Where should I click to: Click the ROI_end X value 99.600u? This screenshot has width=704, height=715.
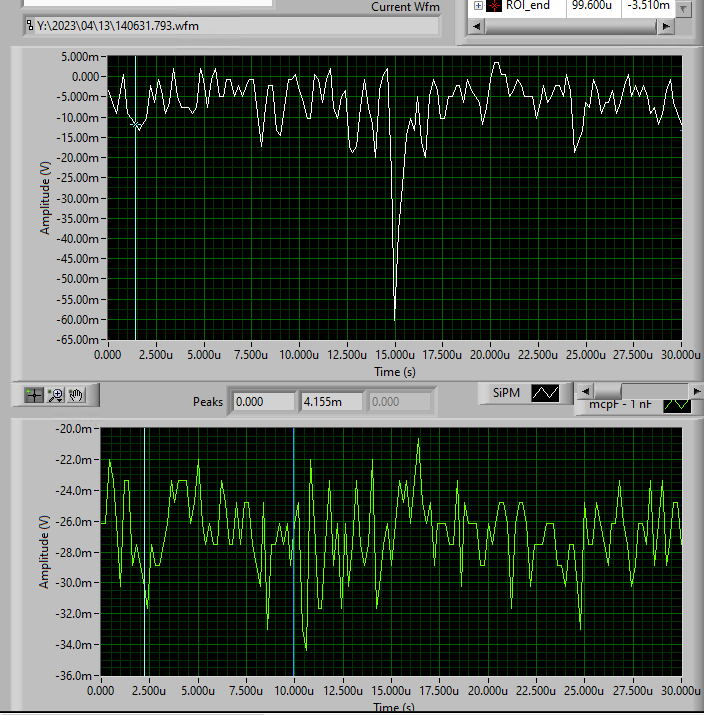click(x=592, y=5)
